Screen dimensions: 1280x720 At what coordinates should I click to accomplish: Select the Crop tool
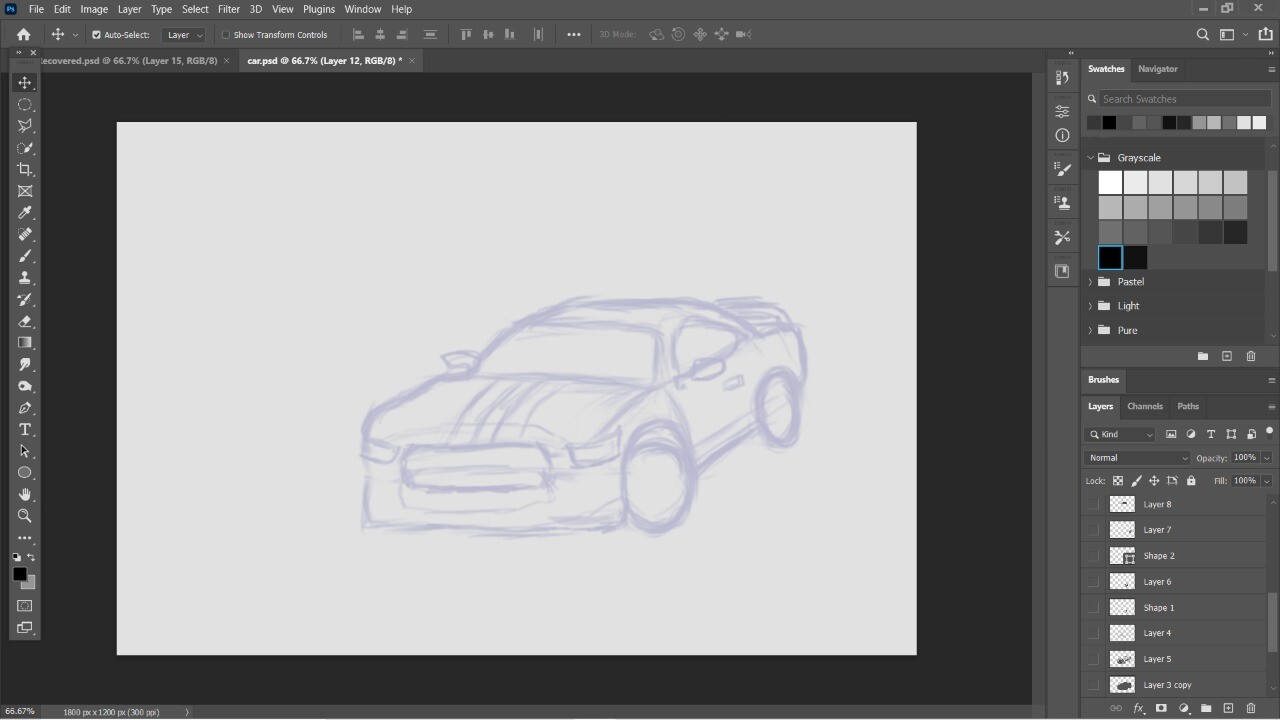pos(25,169)
